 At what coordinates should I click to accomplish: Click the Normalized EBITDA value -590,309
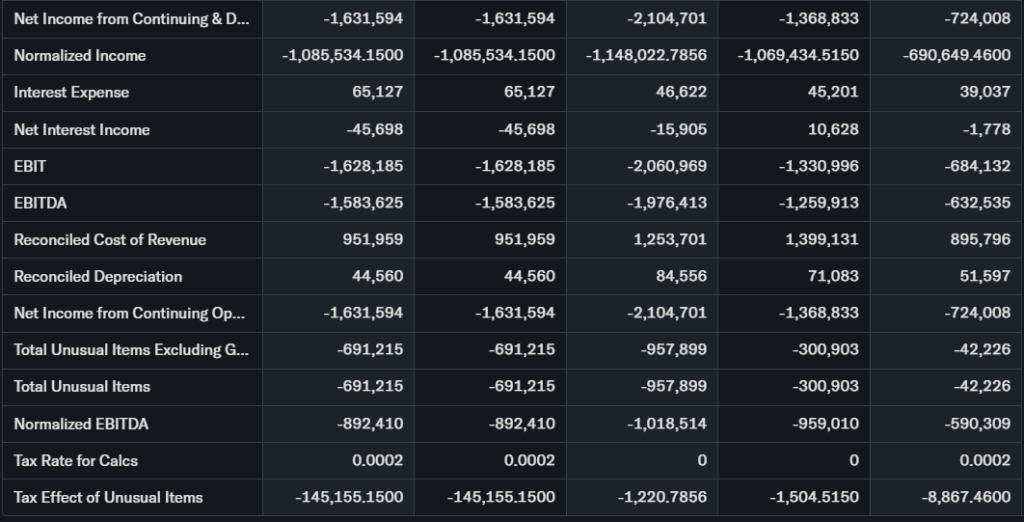point(977,424)
